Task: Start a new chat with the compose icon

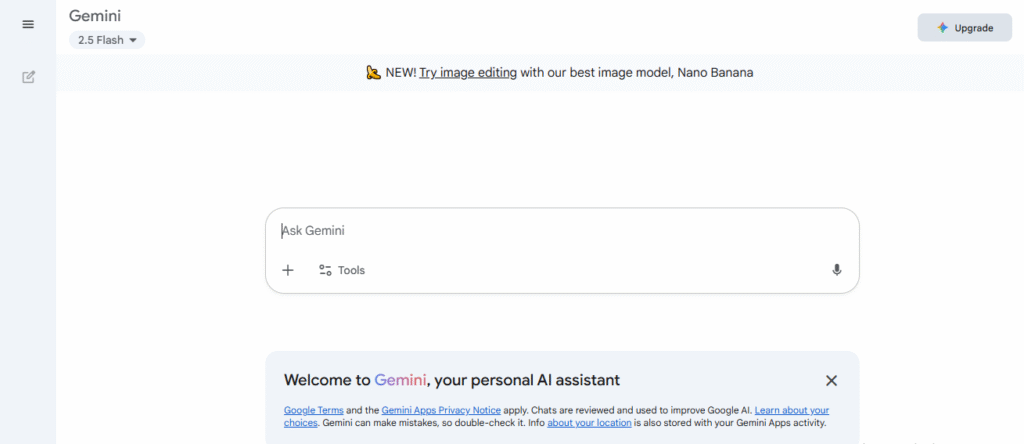Action: click(x=28, y=77)
